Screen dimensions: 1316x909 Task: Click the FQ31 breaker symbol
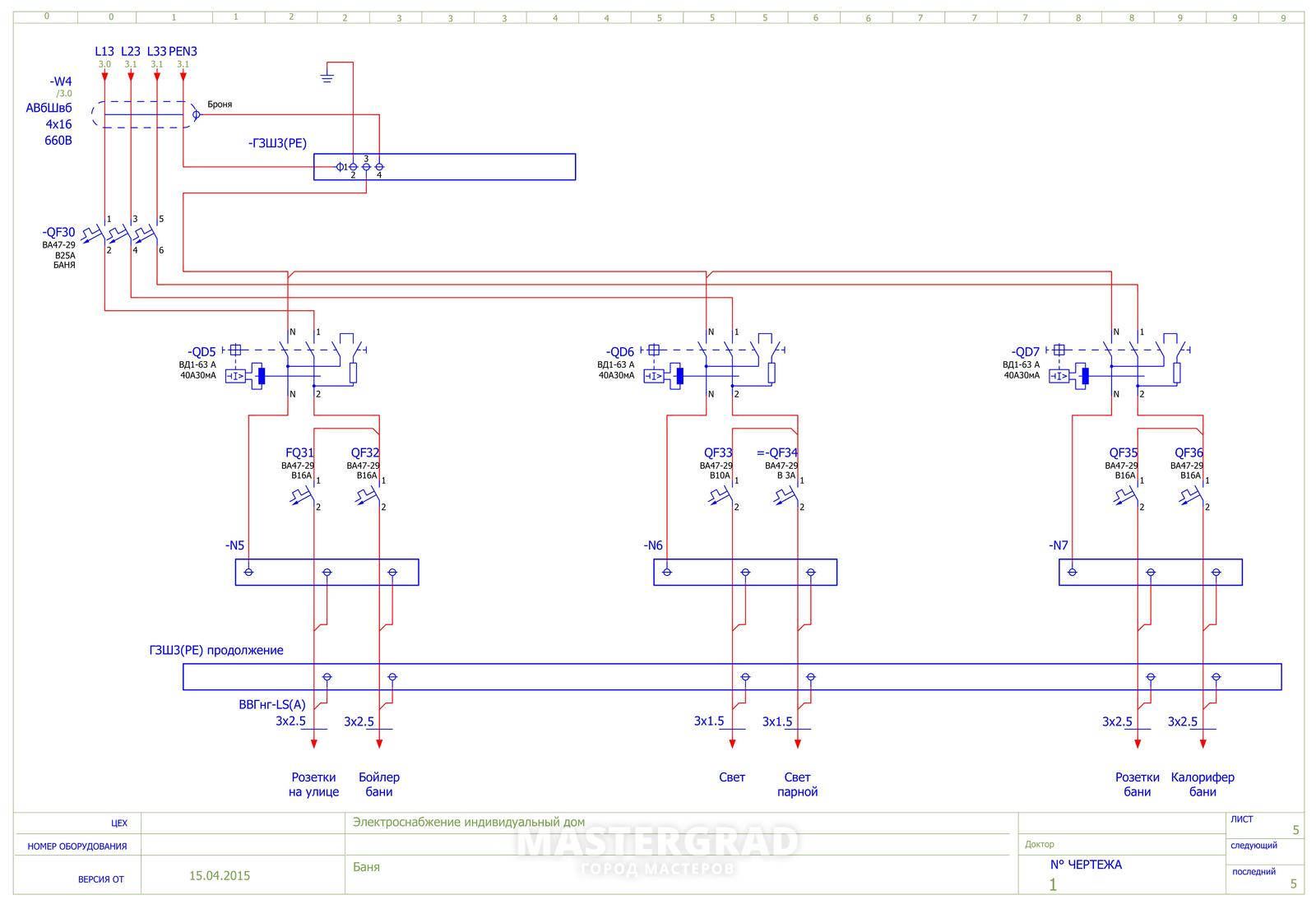click(x=304, y=494)
